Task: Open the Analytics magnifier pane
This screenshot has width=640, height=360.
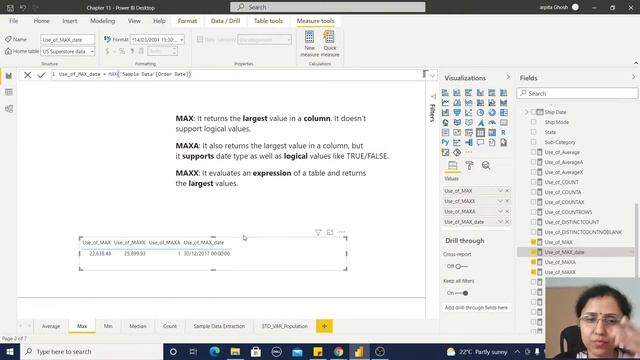Action: click(x=486, y=165)
